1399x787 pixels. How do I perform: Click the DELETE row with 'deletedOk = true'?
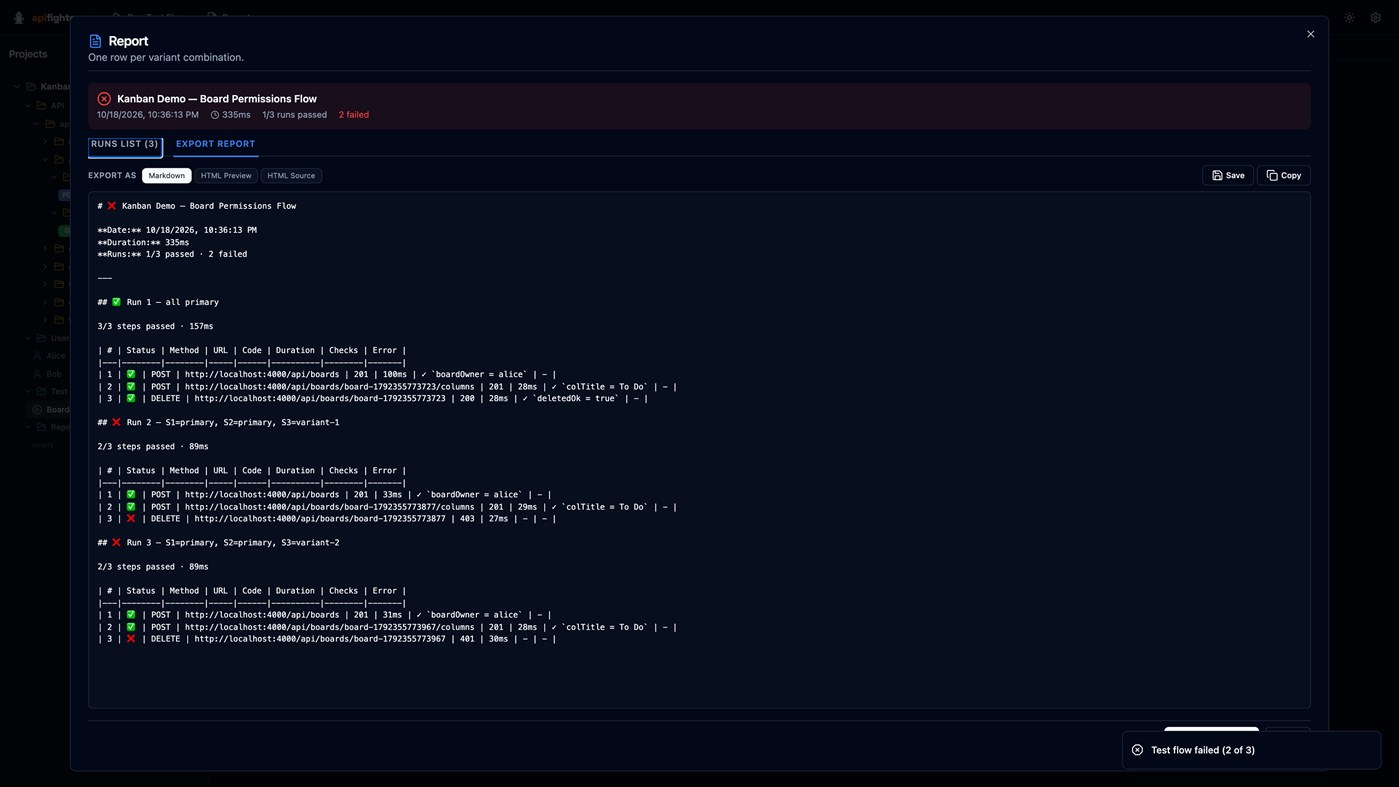[372, 399]
